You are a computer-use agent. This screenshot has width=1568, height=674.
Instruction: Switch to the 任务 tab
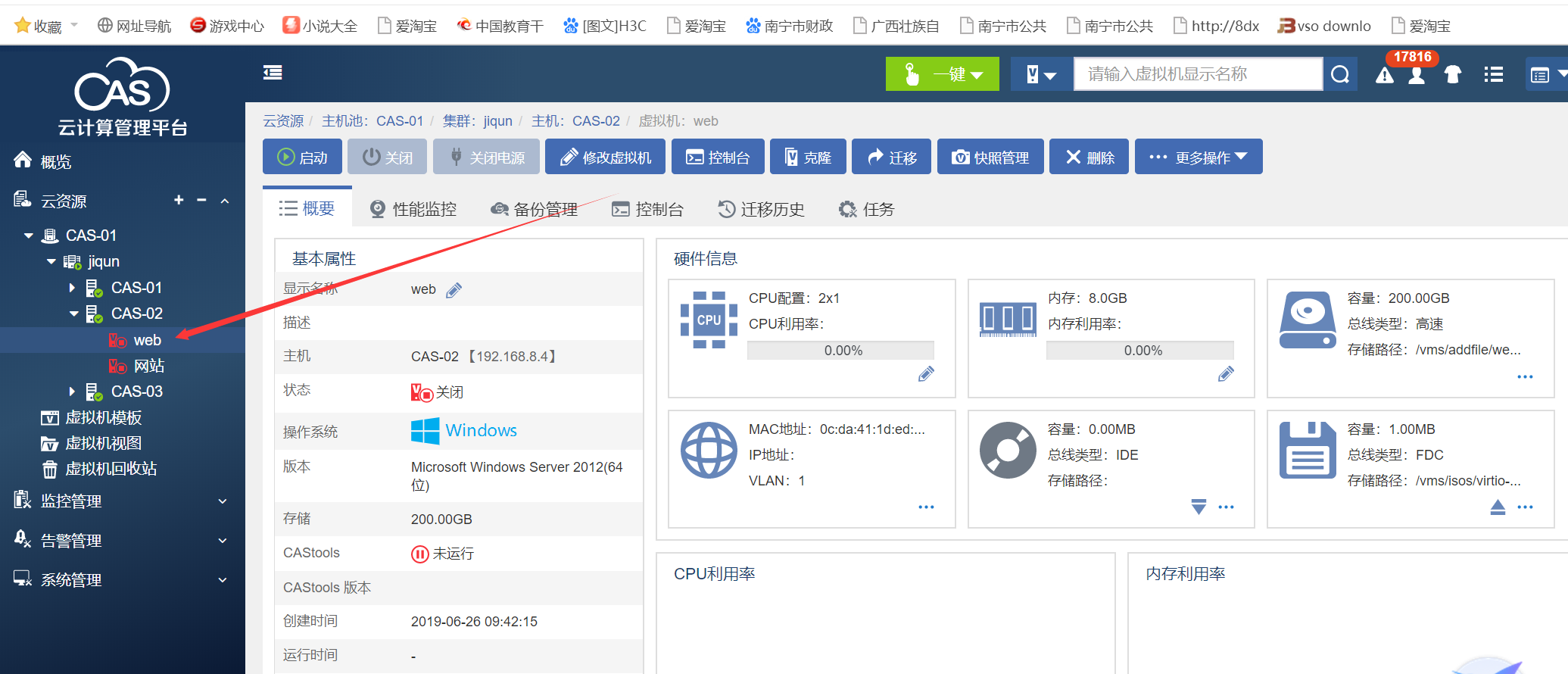click(867, 209)
